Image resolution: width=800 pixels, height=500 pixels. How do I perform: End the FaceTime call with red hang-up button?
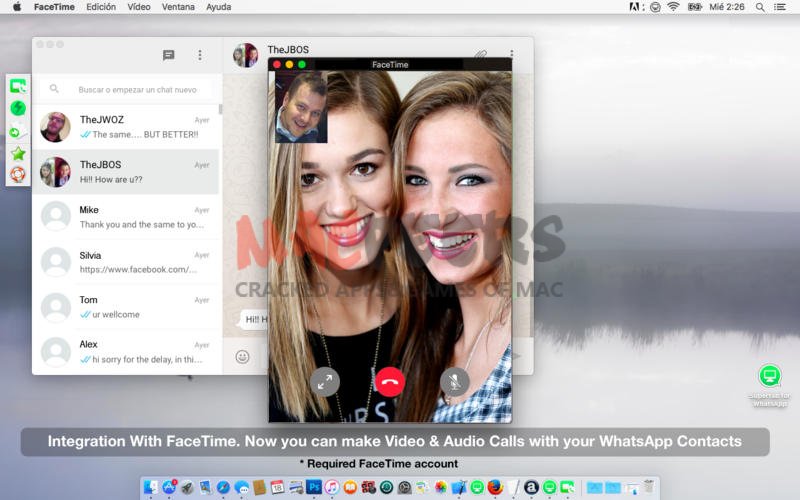tap(389, 381)
